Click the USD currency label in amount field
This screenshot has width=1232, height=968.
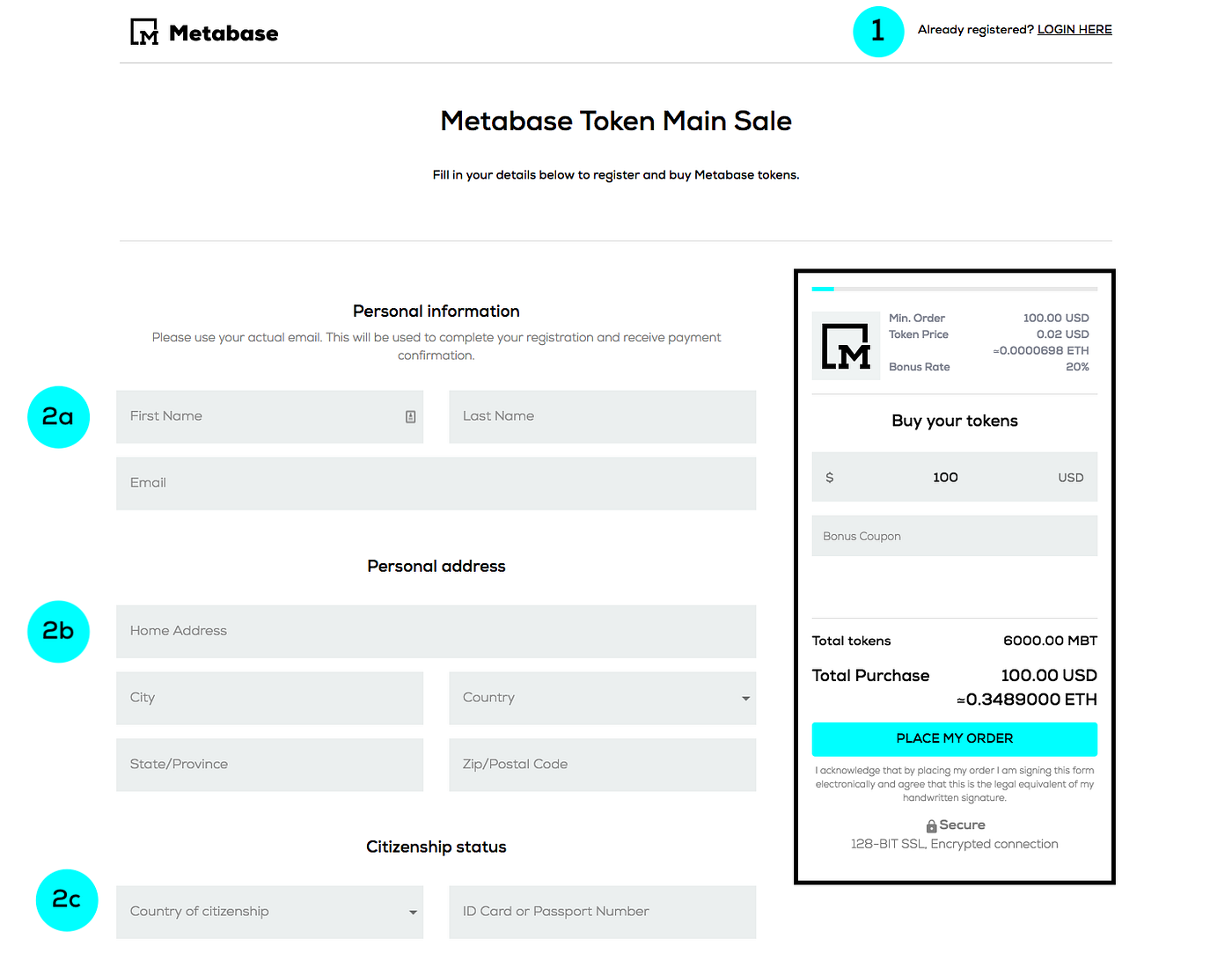pos(1071,478)
